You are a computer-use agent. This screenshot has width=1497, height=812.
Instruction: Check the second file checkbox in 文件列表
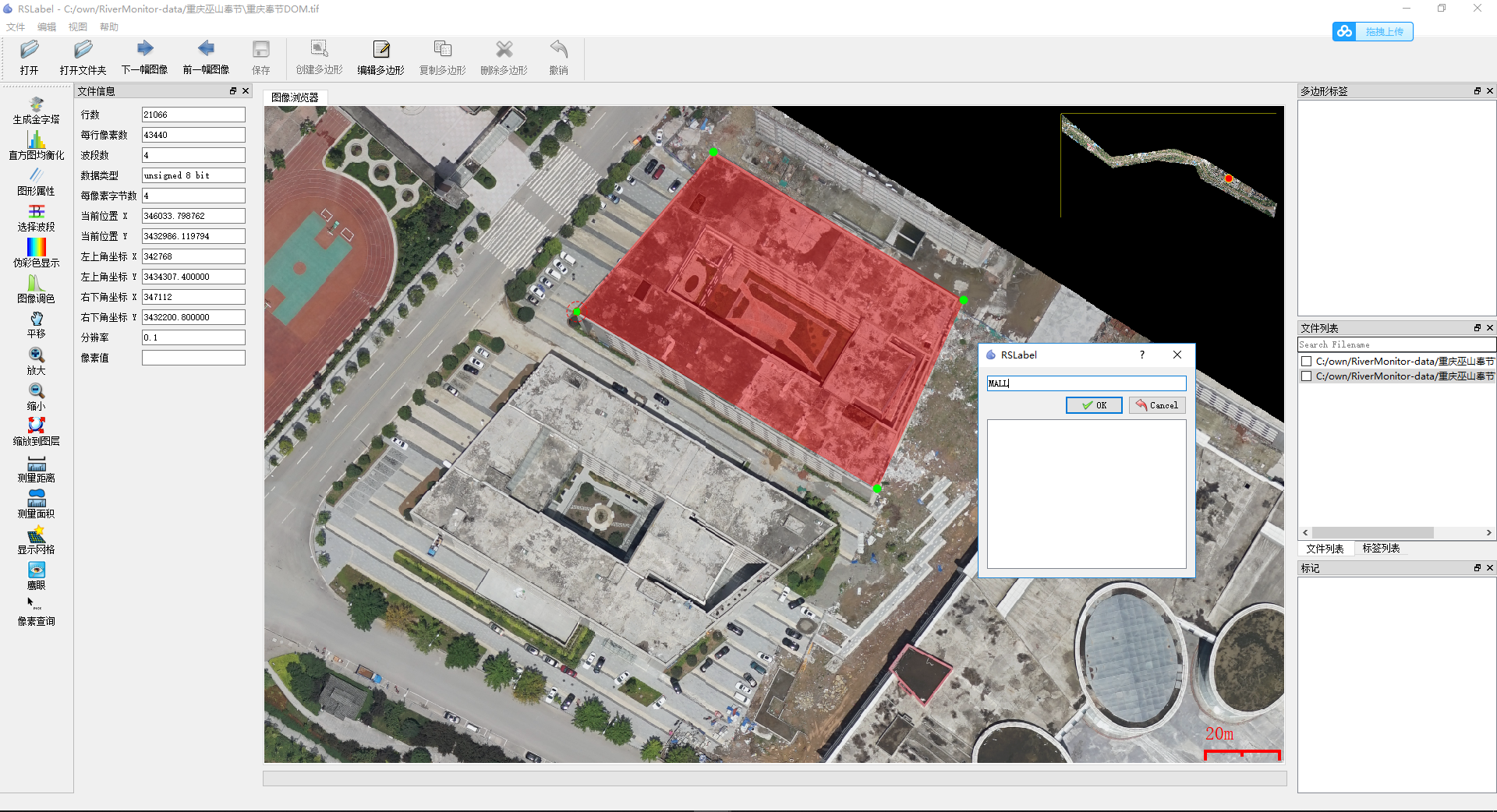coord(1306,376)
